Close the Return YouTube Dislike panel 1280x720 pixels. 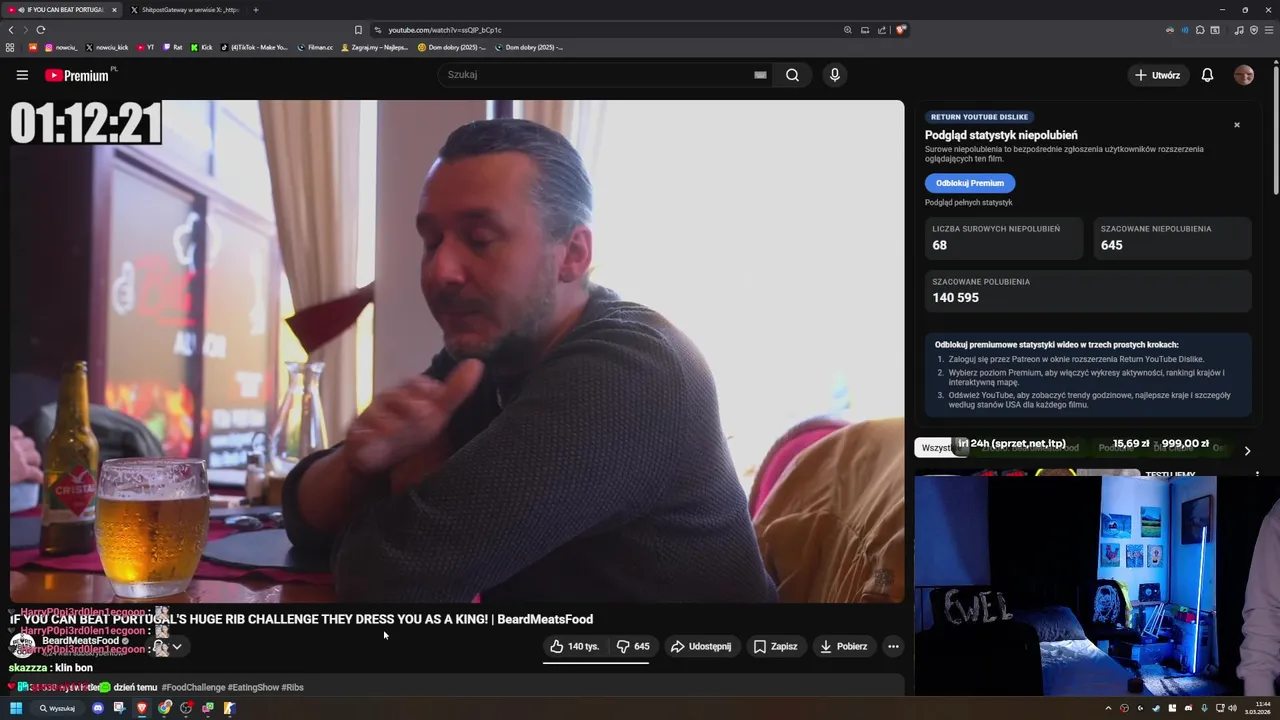1237,125
